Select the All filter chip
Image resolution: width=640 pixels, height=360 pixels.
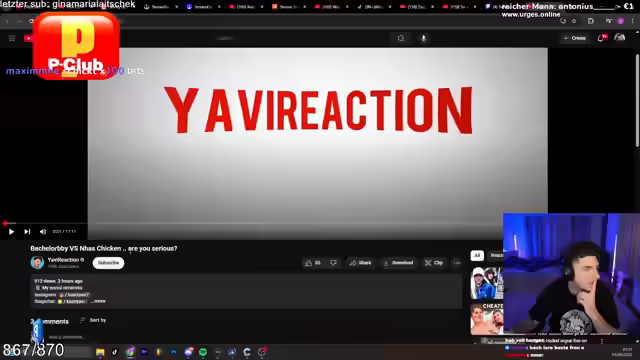477,256
